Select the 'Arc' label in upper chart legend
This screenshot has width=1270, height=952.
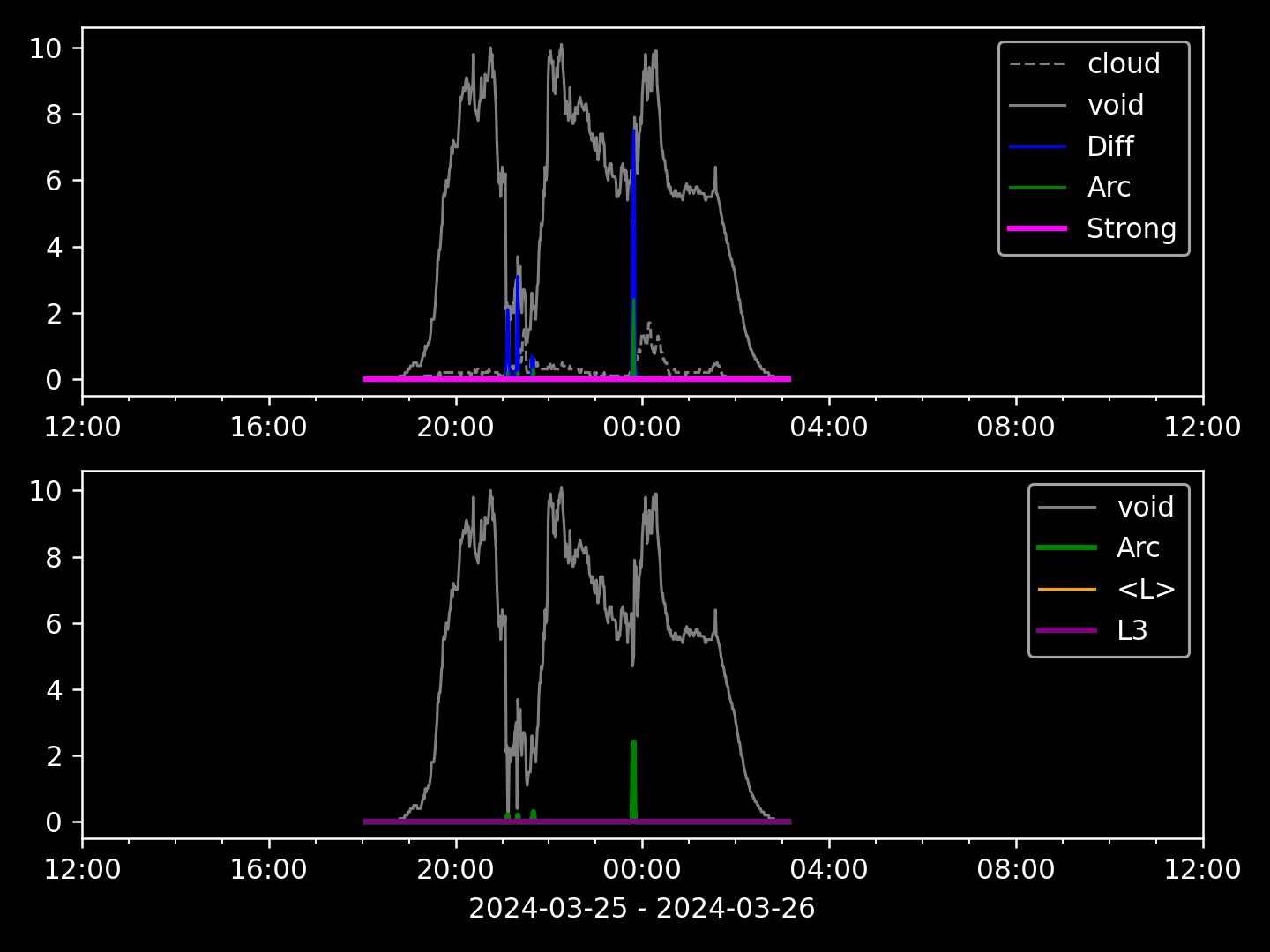point(1109,187)
